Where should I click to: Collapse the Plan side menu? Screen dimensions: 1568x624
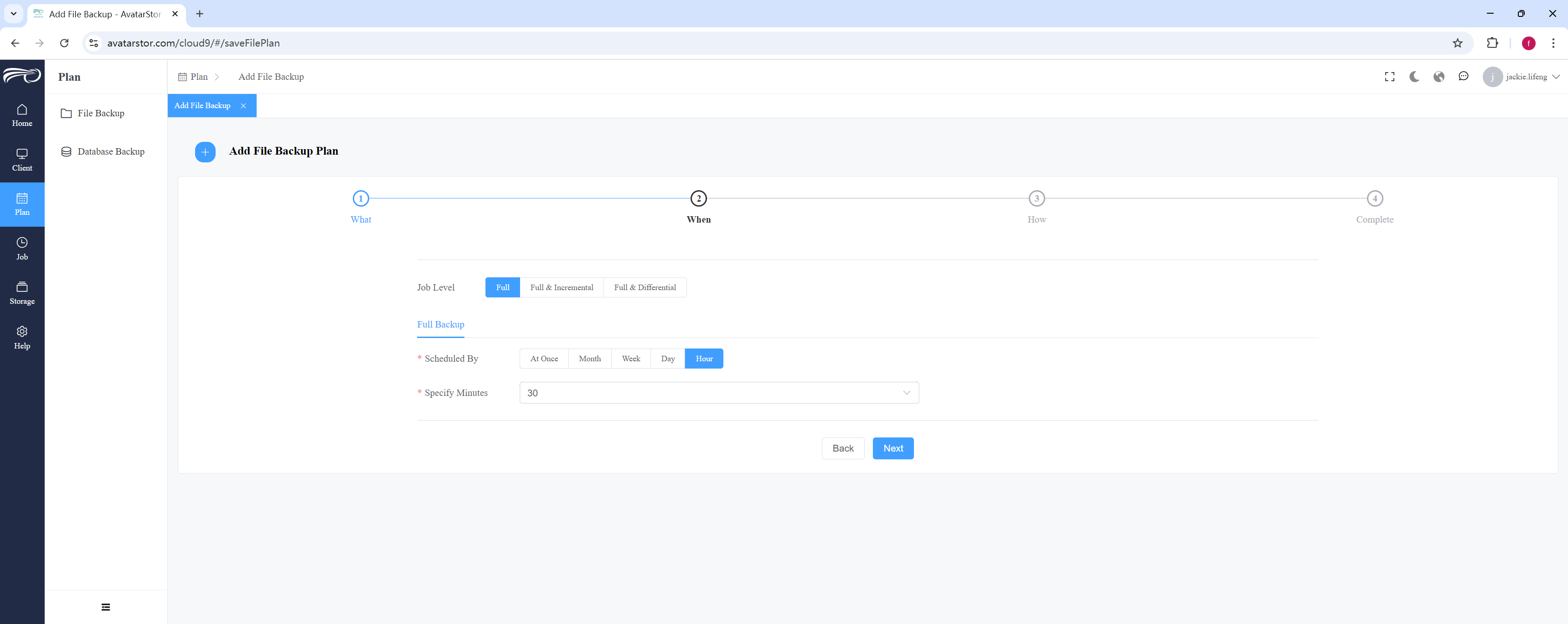[x=106, y=607]
